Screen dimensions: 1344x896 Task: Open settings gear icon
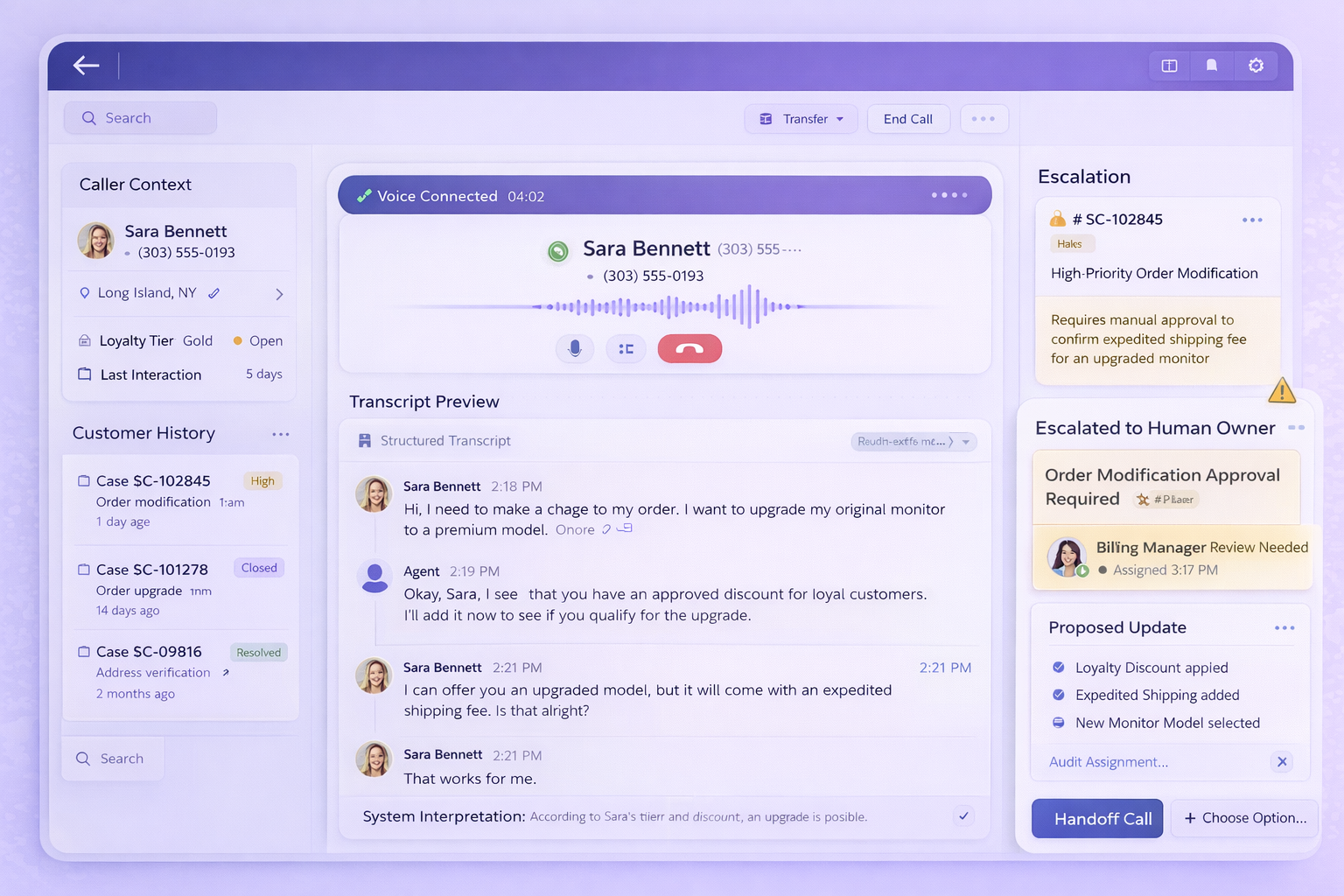click(x=1256, y=66)
